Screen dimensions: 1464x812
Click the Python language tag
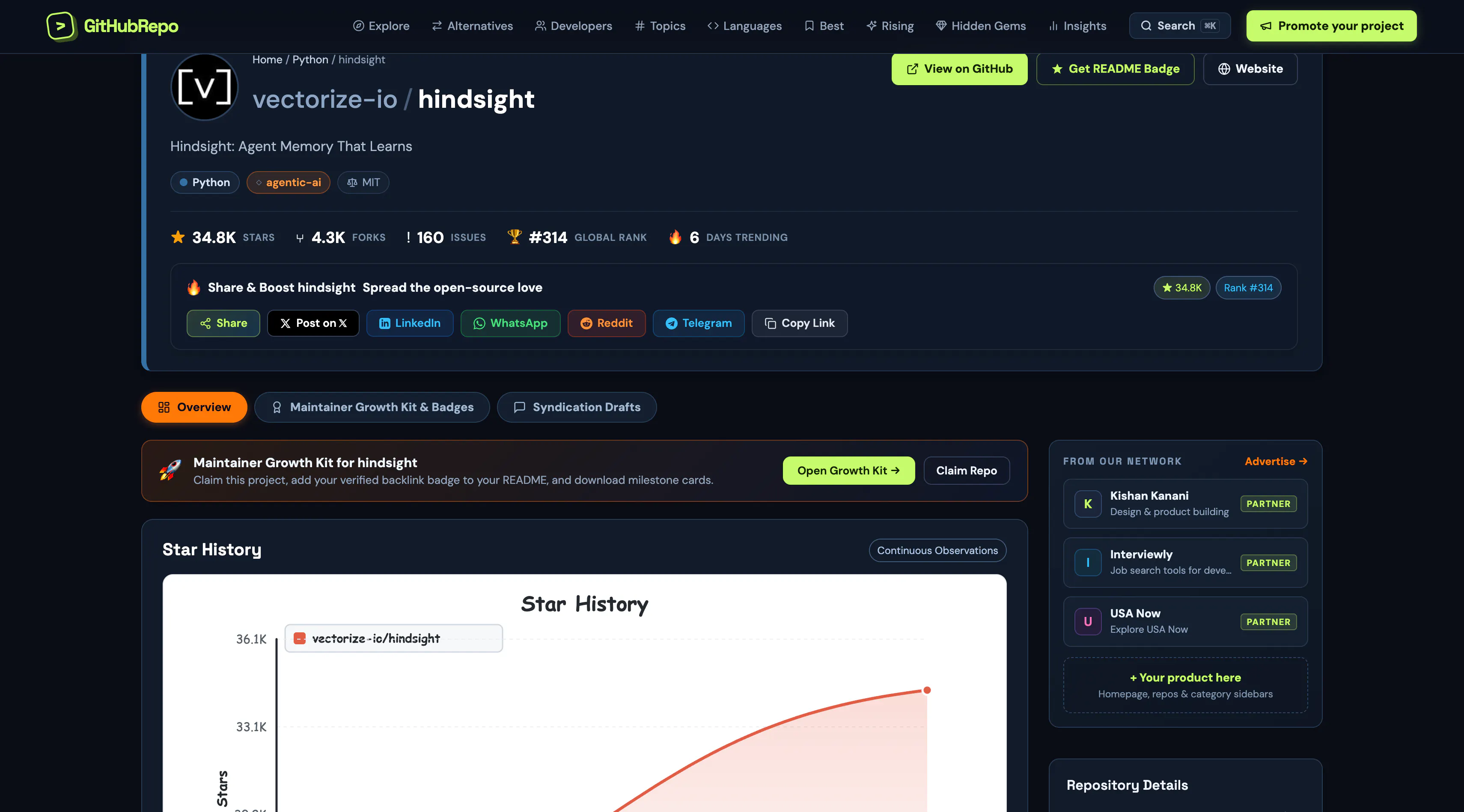pos(205,182)
